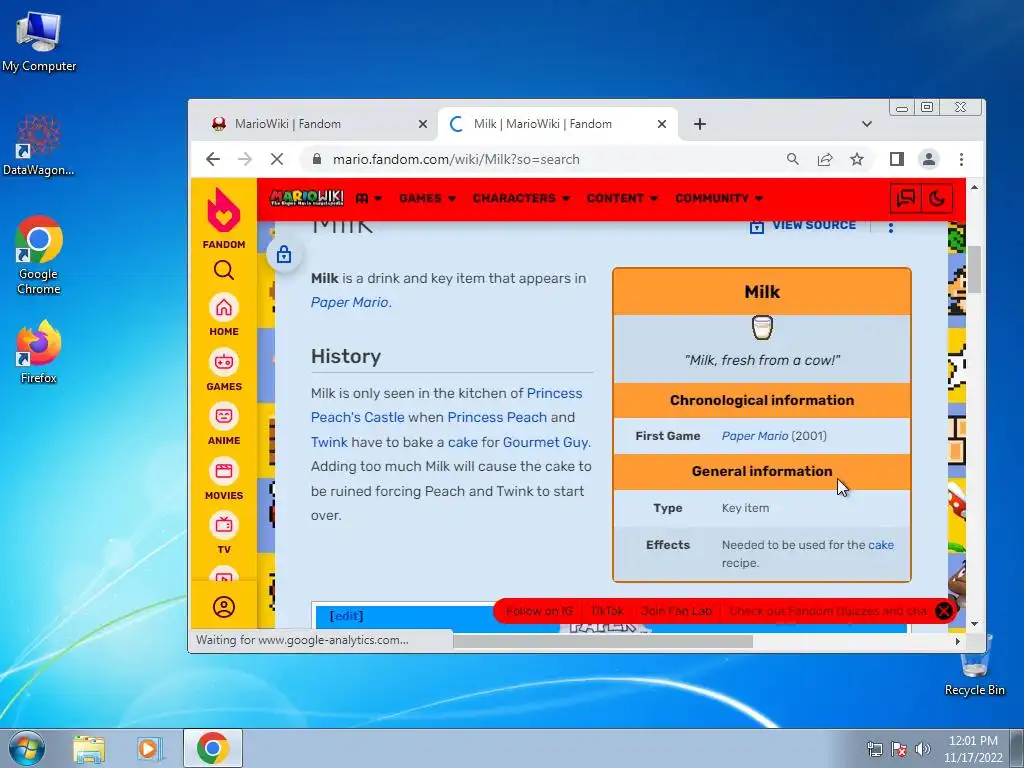Image resolution: width=1024 pixels, height=768 pixels.
Task: Click Follow on IG in red bar
Action: click(539, 611)
